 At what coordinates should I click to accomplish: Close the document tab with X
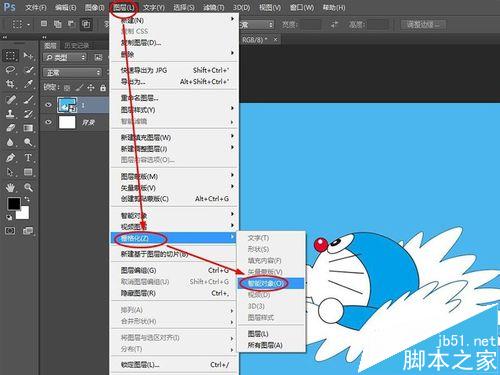pos(275,40)
